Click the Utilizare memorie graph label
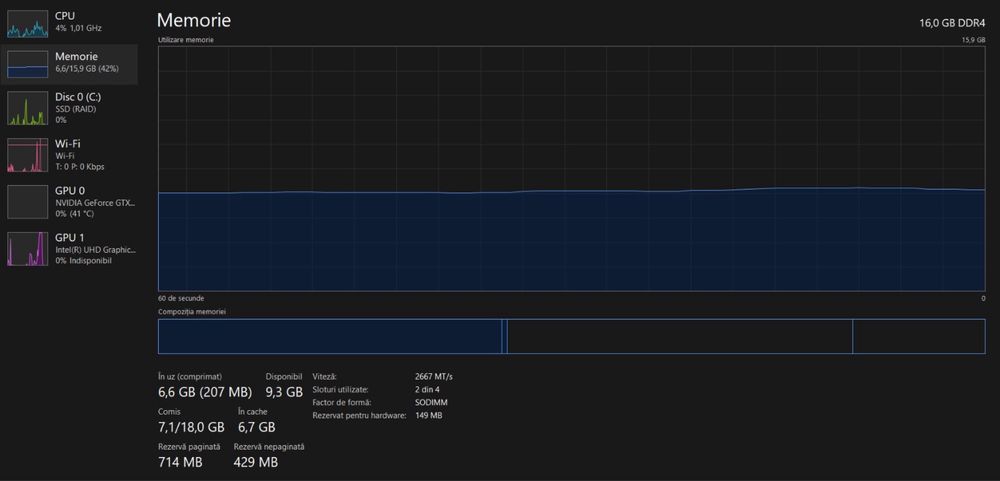Viewport: 1000px width, 481px height. pos(186,40)
